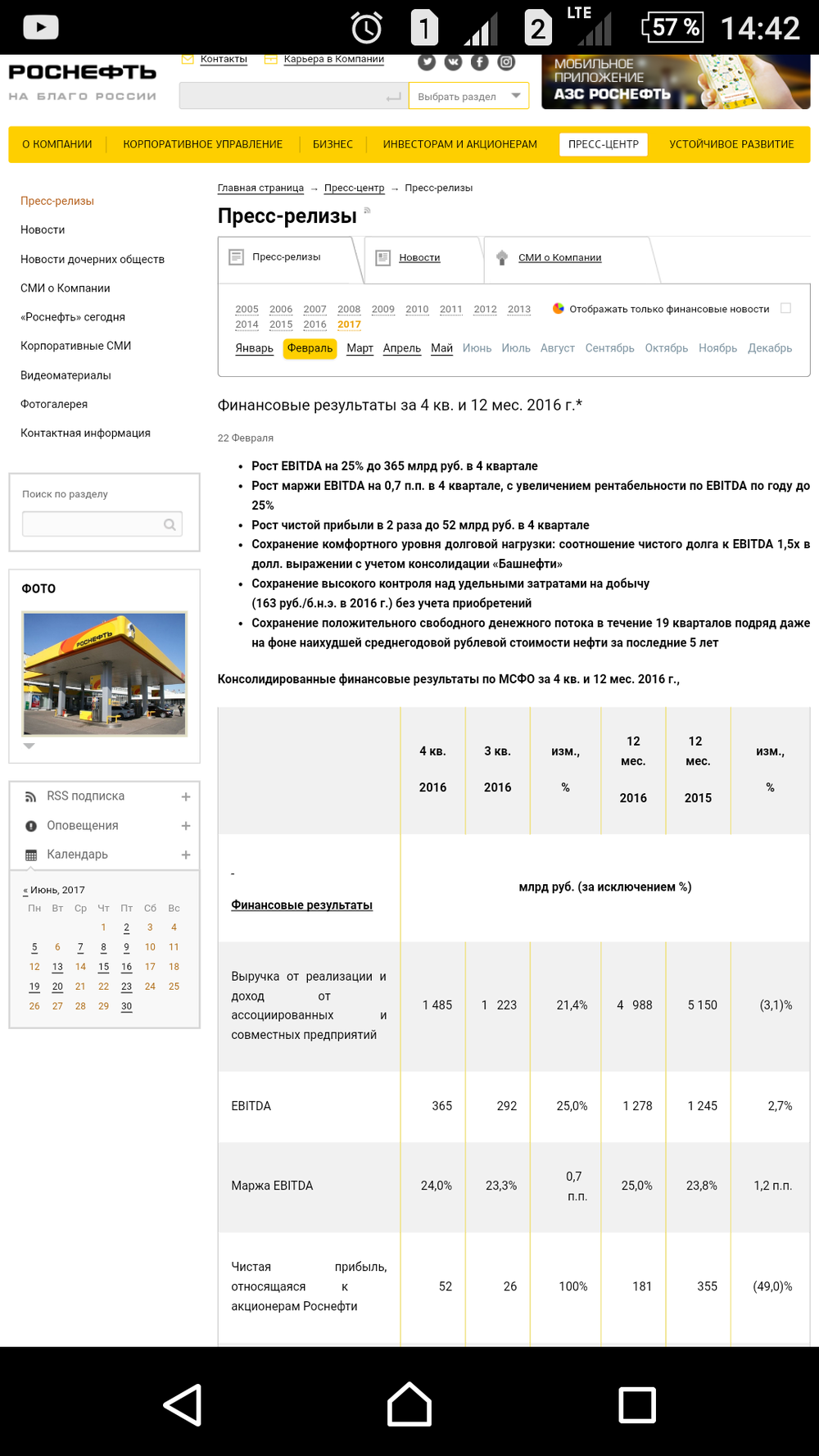Open Карьера в Компании link

point(334,59)
